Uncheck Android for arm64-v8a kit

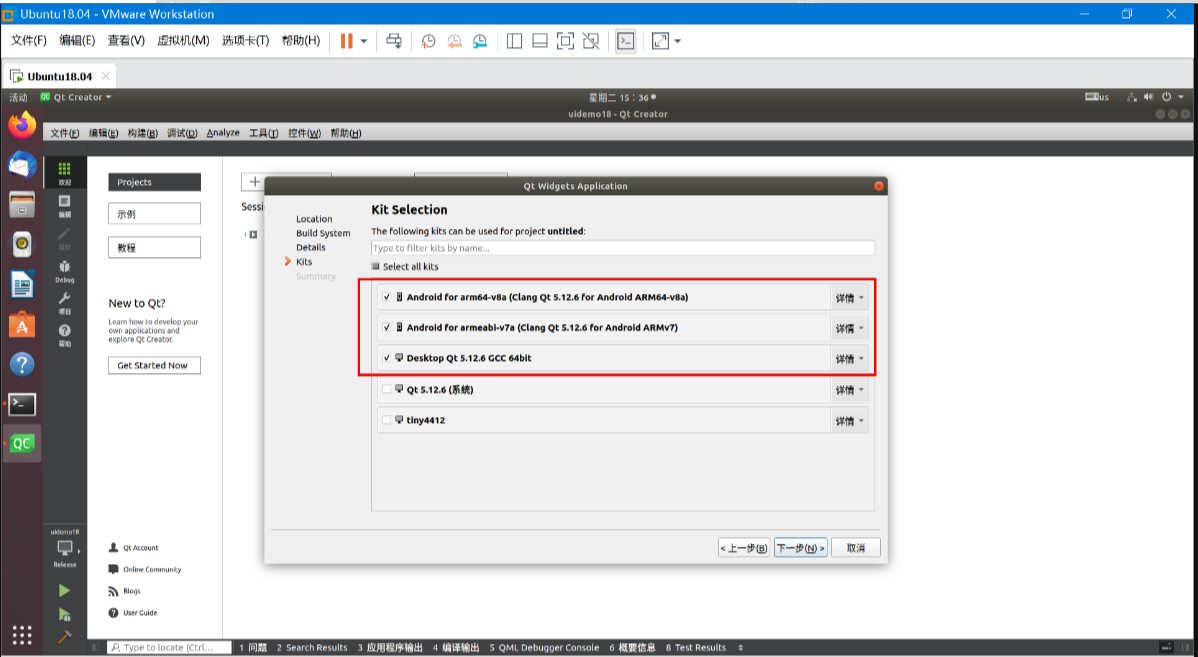(387, 297)
